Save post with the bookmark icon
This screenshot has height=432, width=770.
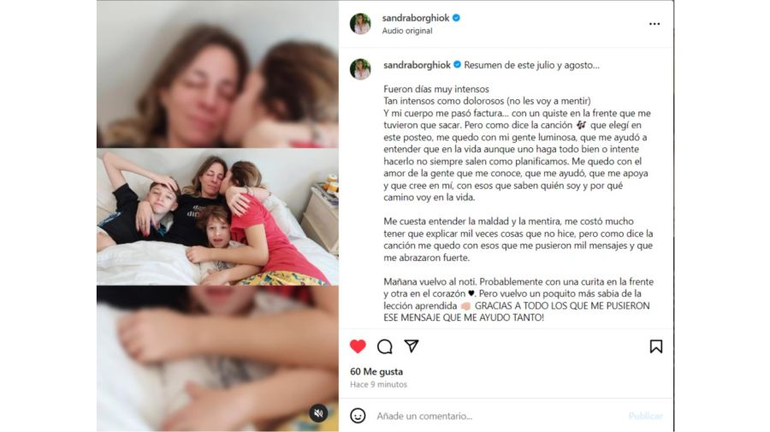656,346
